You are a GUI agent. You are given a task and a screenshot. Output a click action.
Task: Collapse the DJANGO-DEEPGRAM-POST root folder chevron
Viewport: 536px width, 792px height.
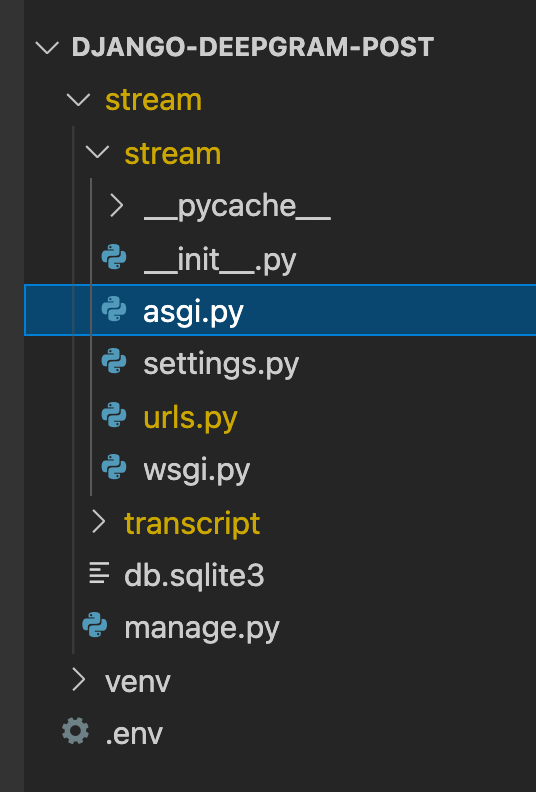[x=47, y=47]
